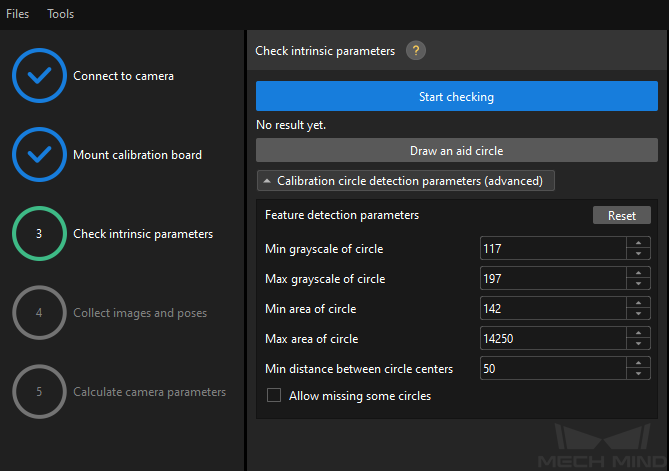Image resolution: width=669 pixels, height=471 pixels.
Task: Collapse Calibration circle detection parameters section
Action: (x=406, y=181)
